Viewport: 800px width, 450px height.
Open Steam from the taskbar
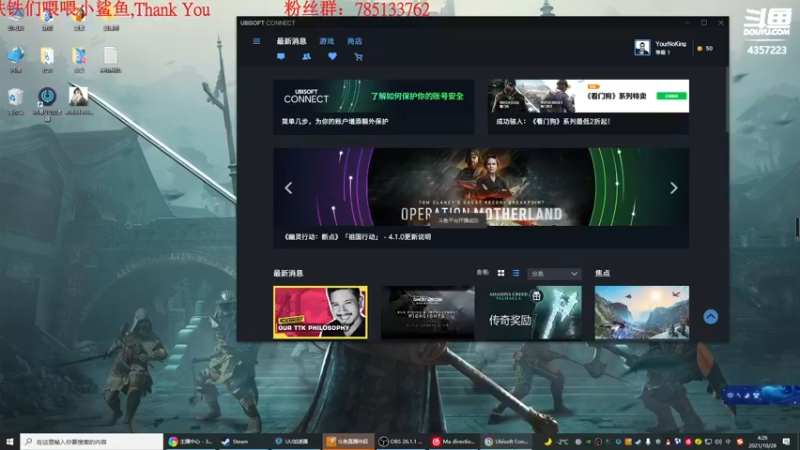point(243,441)
